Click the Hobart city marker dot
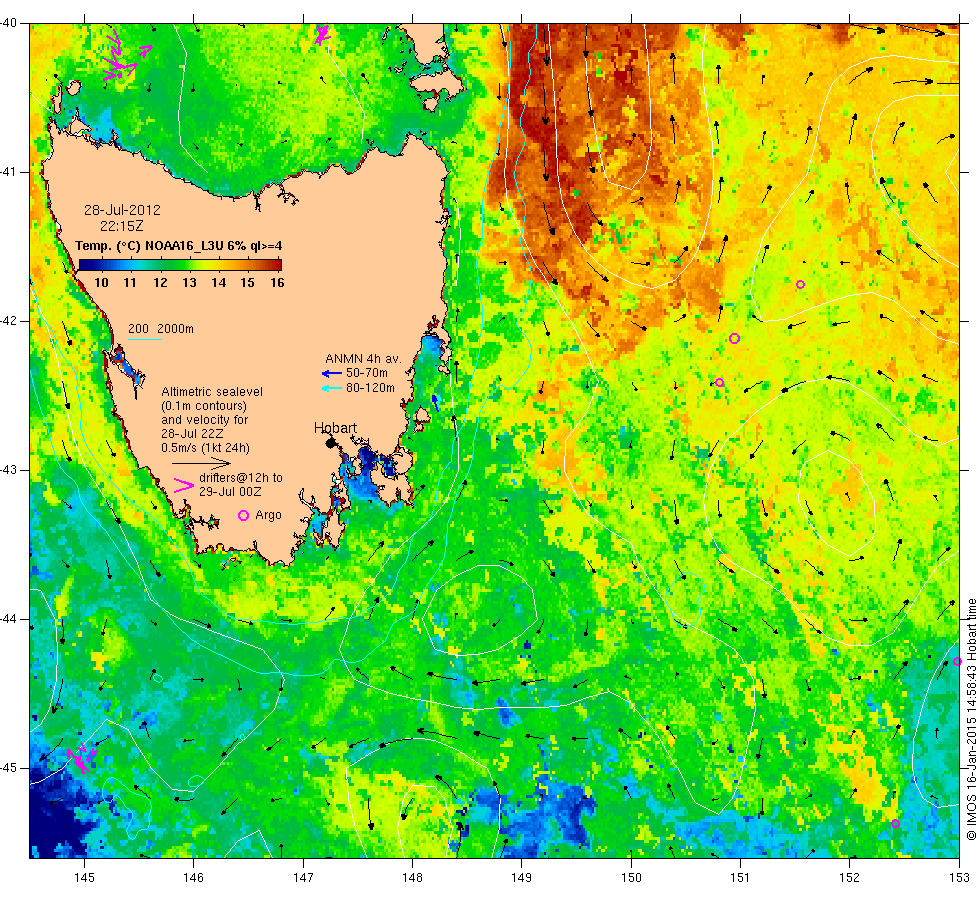The height and width of the screenshot is (900, 980). pyautogui.click(x=331, y=443)
